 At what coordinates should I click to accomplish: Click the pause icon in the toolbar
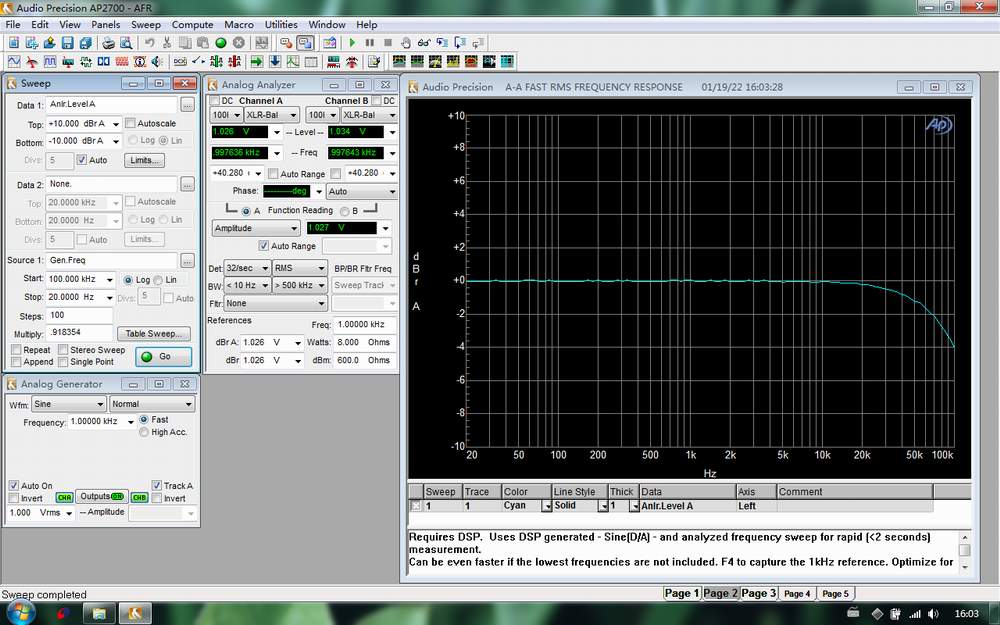[x=370, y=43]
